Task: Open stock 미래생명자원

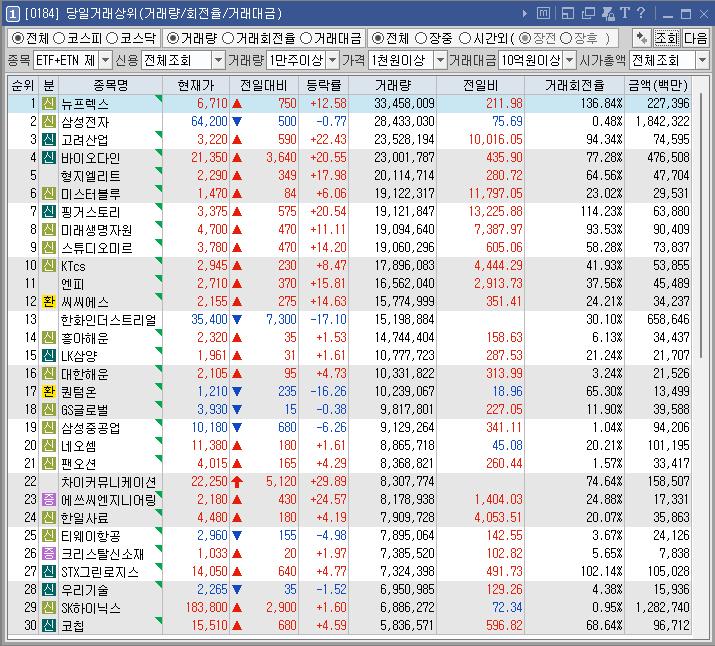Action: click(96, 229)
